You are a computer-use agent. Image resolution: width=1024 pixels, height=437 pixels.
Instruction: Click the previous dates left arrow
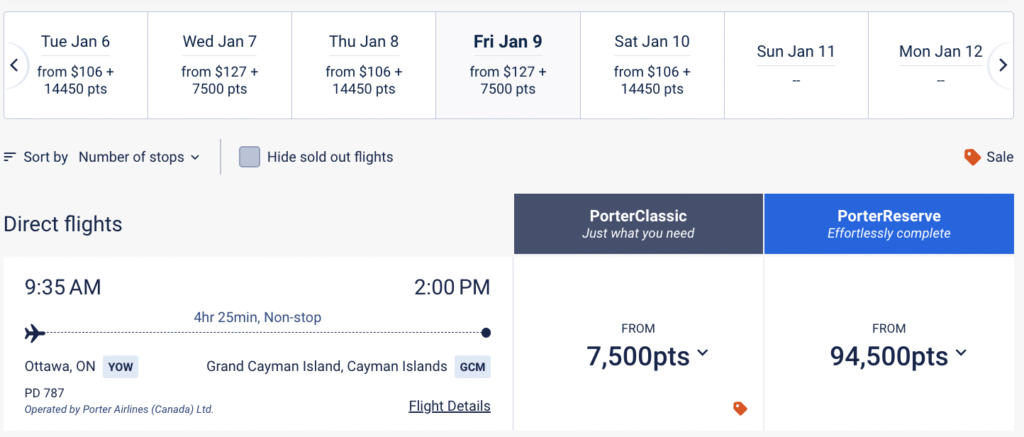coord(14,65)
